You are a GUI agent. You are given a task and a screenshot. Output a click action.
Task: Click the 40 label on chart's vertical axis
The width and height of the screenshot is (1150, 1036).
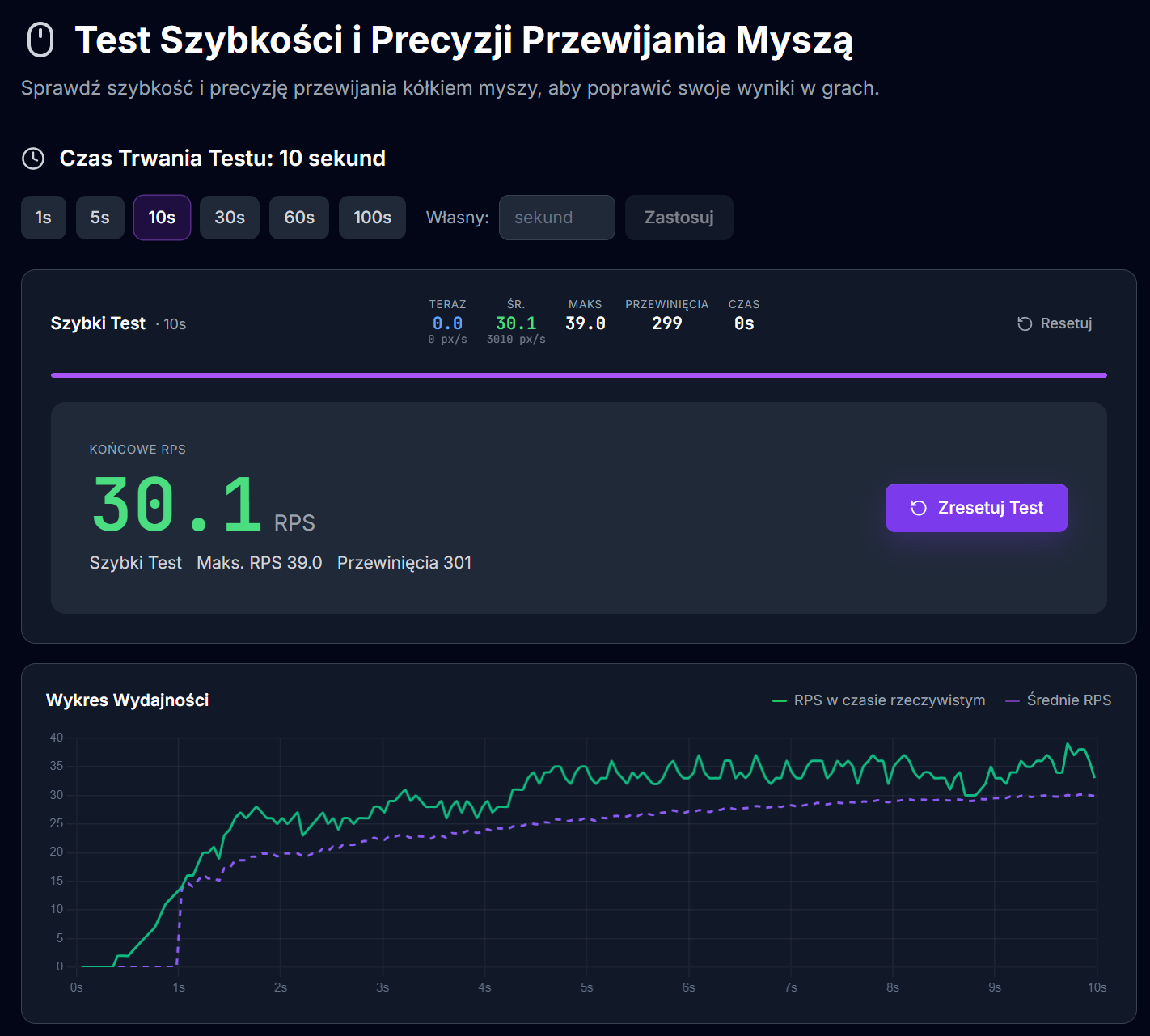[x=57, y=738]
